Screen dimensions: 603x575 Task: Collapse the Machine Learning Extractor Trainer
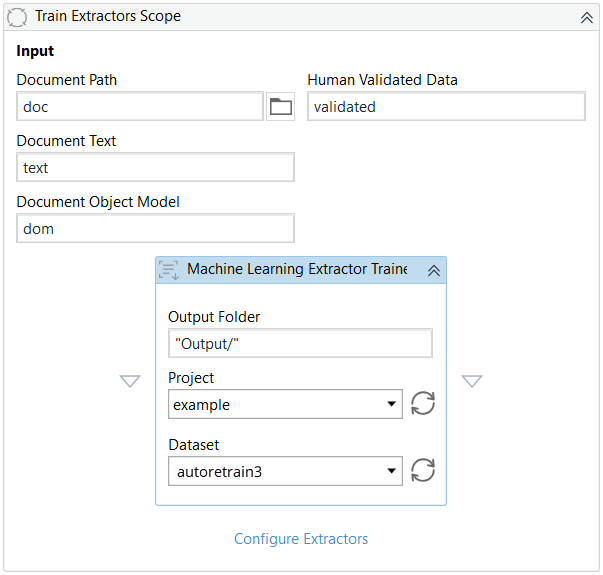(433, 270)
